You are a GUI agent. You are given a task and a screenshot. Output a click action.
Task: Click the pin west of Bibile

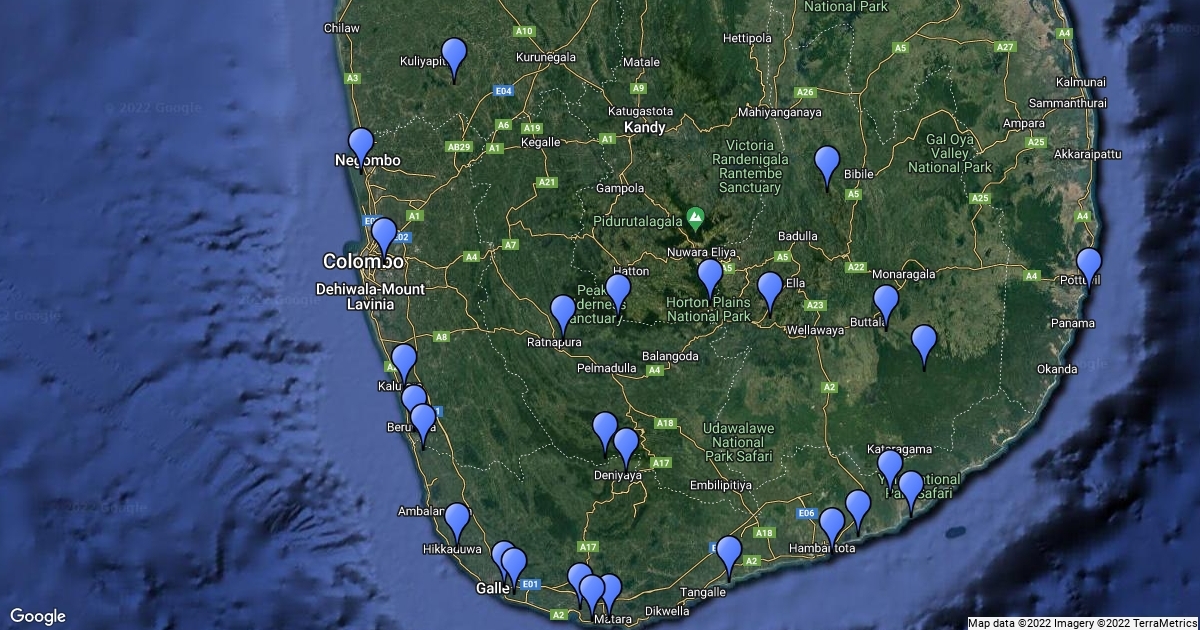(x=826, y=164)
